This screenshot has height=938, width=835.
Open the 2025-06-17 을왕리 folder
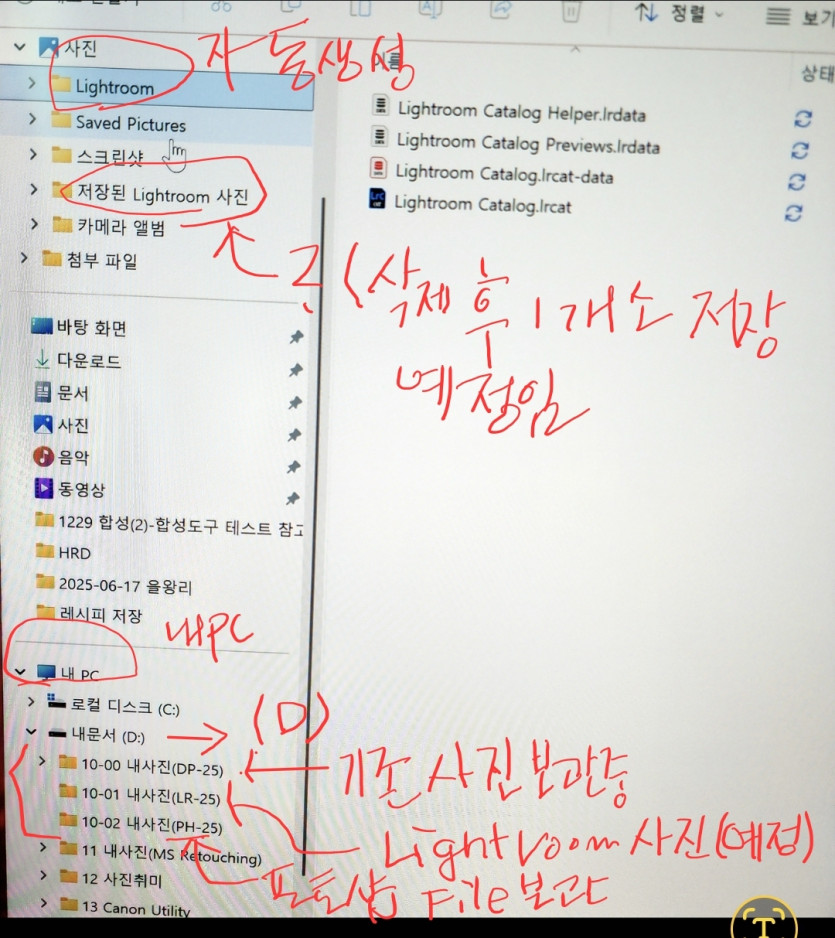pos(126,584)
